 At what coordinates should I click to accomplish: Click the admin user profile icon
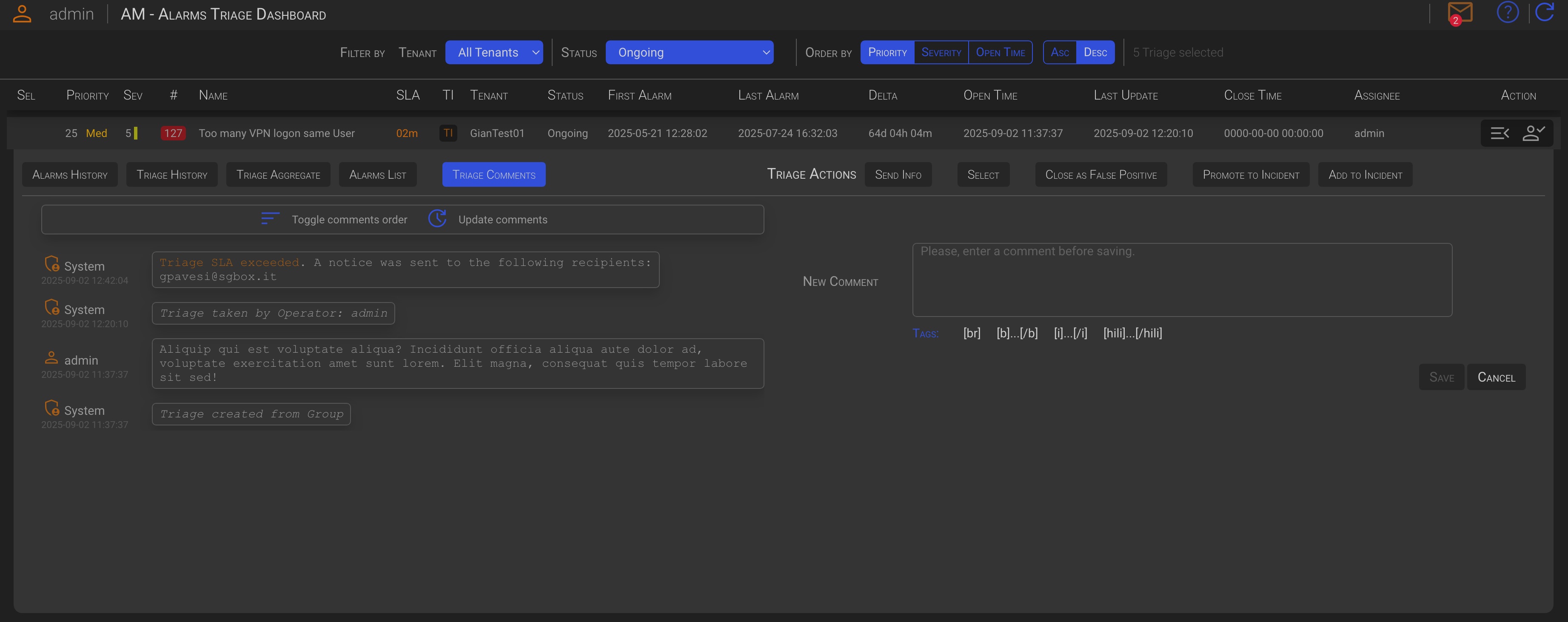click(x=22, y=14)
